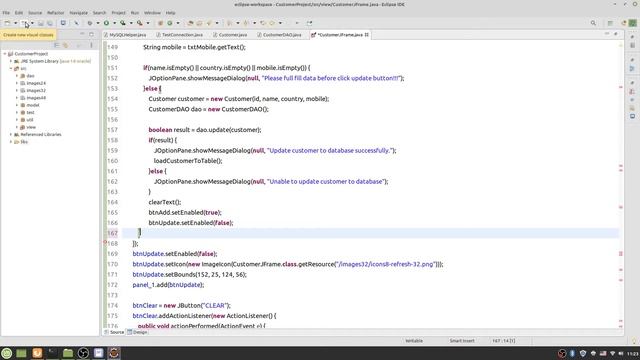The width and height of the screenshot is (640, 360).
Task: Collapse the src folder node
Action: pos(11,69)
